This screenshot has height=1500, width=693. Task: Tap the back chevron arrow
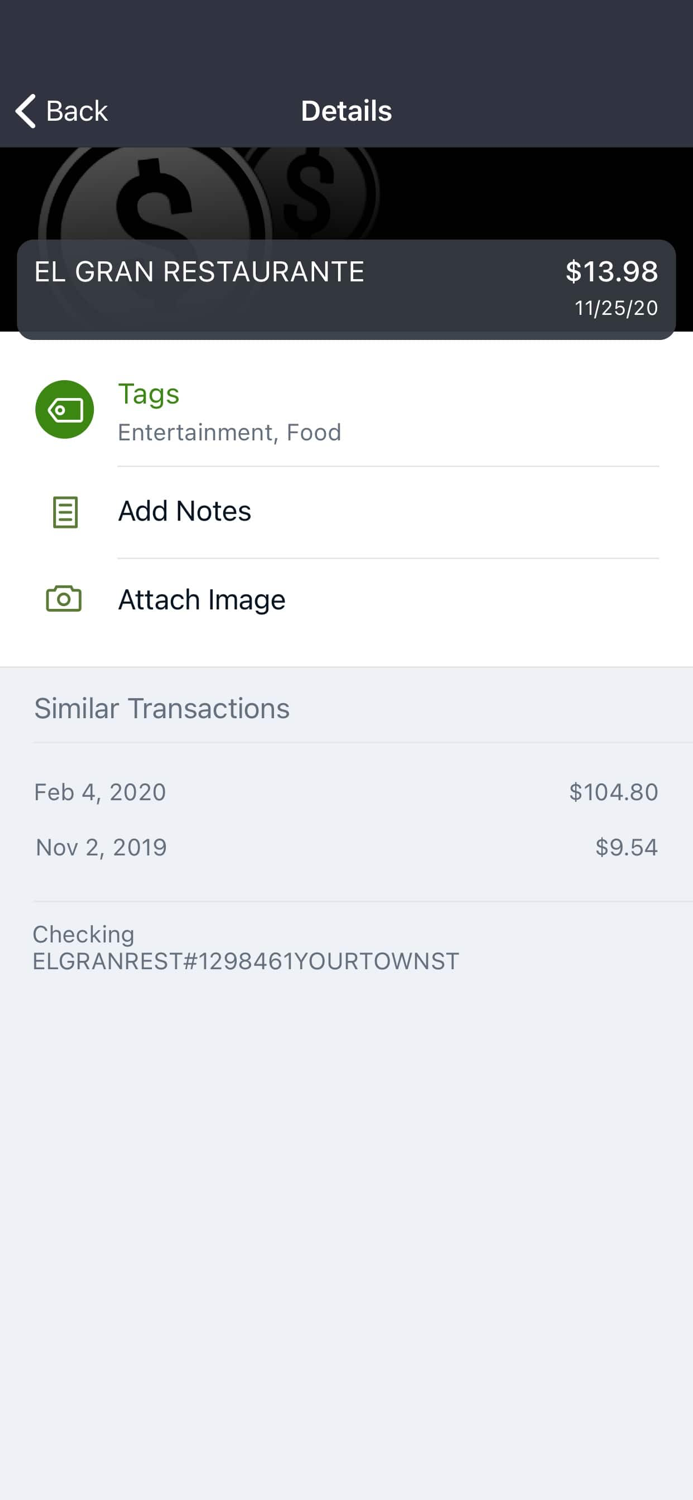pyautogui.click(x=26, y=111)
